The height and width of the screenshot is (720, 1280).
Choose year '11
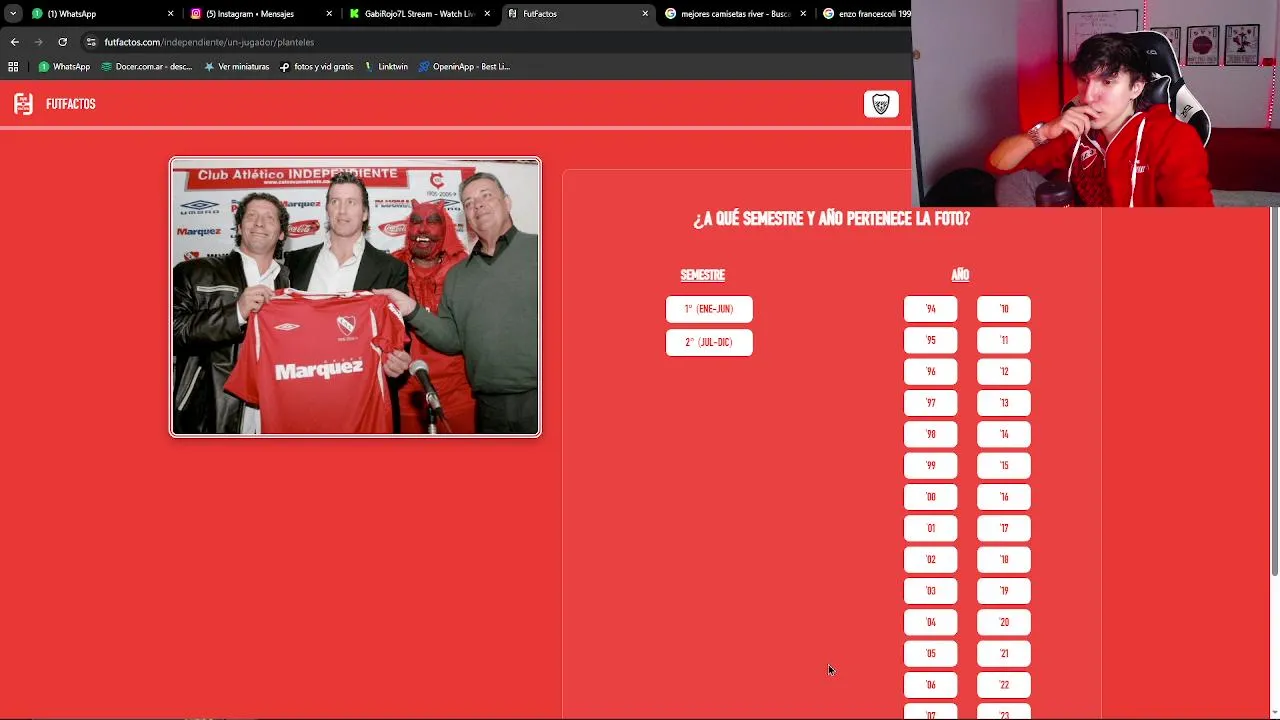click(1004, 340)
